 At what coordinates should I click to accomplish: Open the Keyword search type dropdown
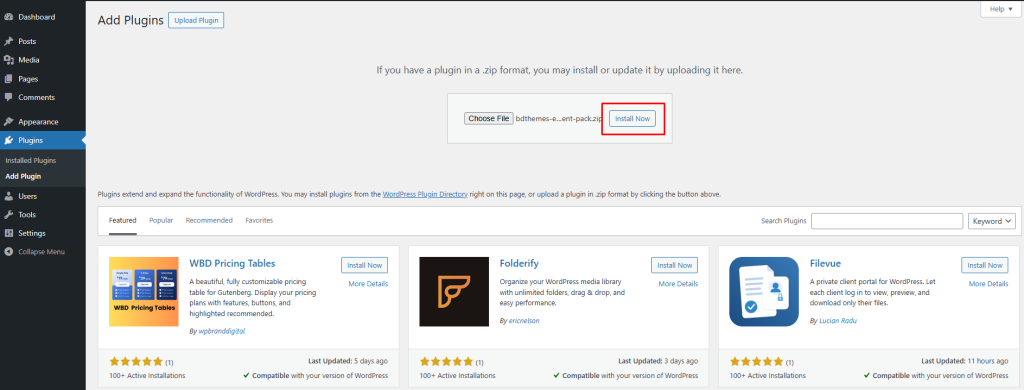992,221
